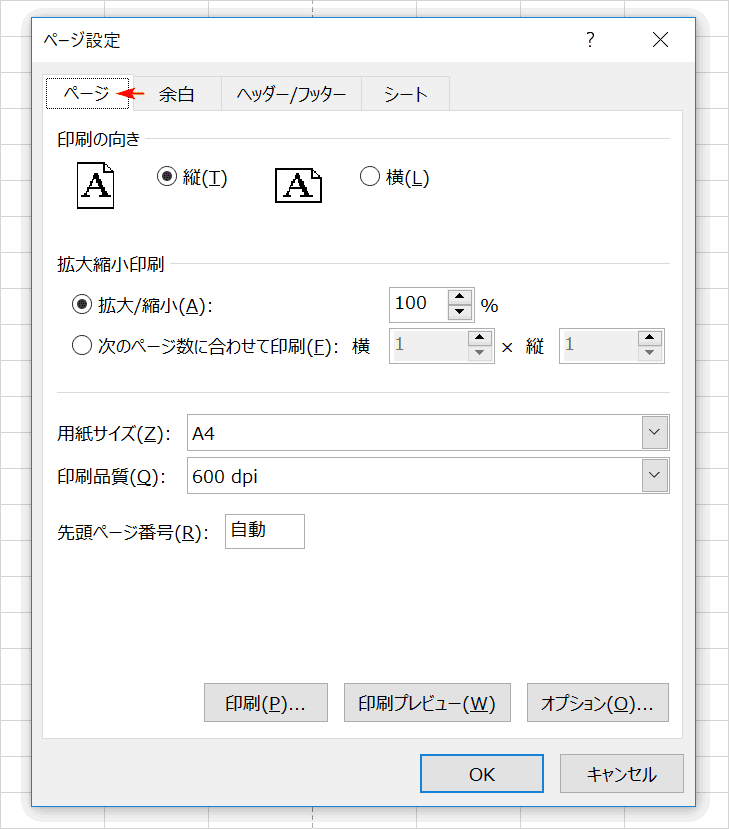Decrease 縦 page count with down arrow
729x829 pixels.
click(650, 353)
